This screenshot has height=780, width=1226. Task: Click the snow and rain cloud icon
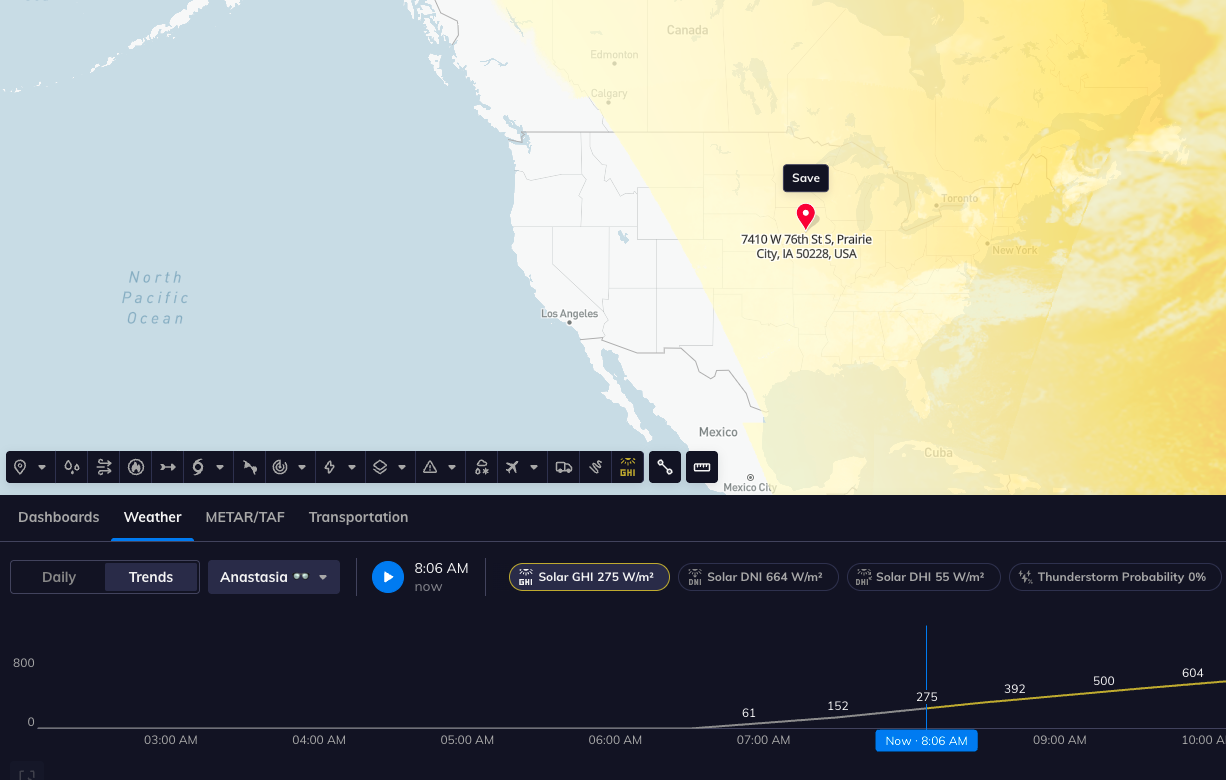482,467
